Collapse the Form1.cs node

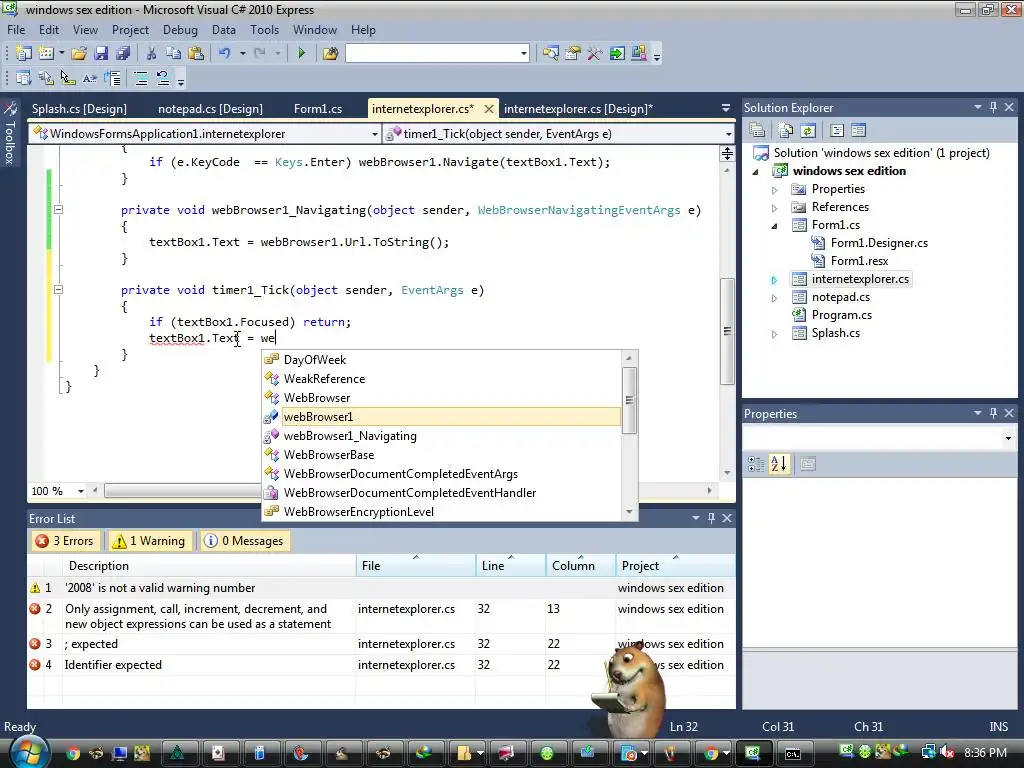775,226
